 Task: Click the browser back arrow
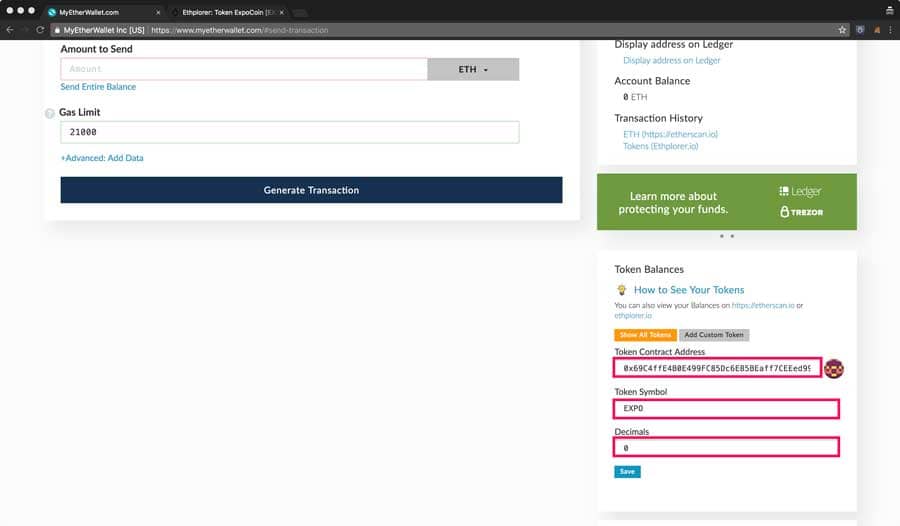[10, 30]
